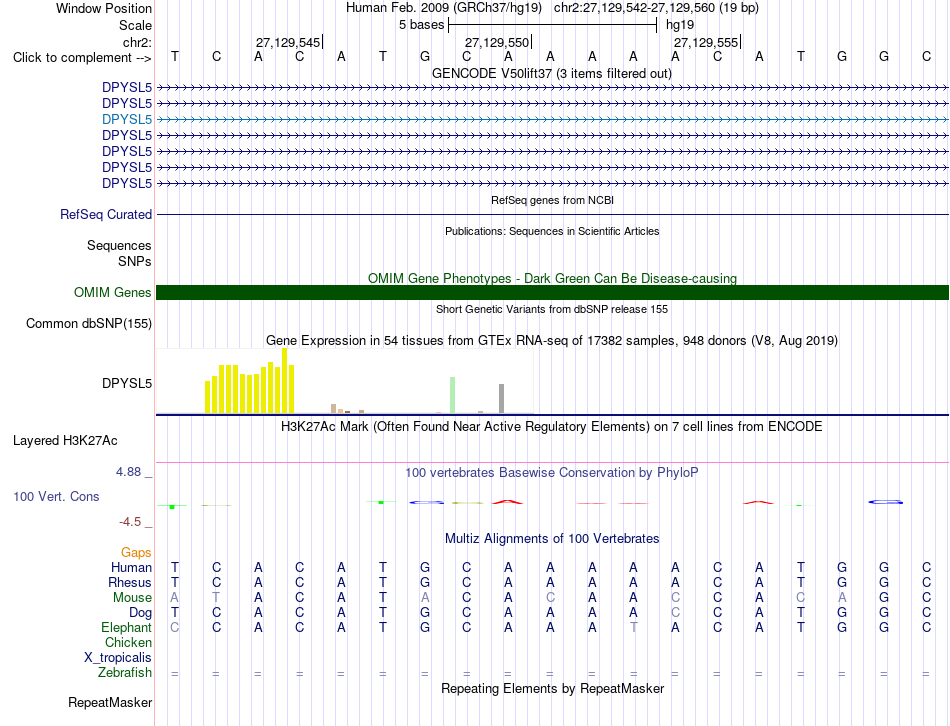The width and height of the screenshot is (950, 726).
Task: Click the -4.5 PhyloP lower scale value
Action: [130, 522]
